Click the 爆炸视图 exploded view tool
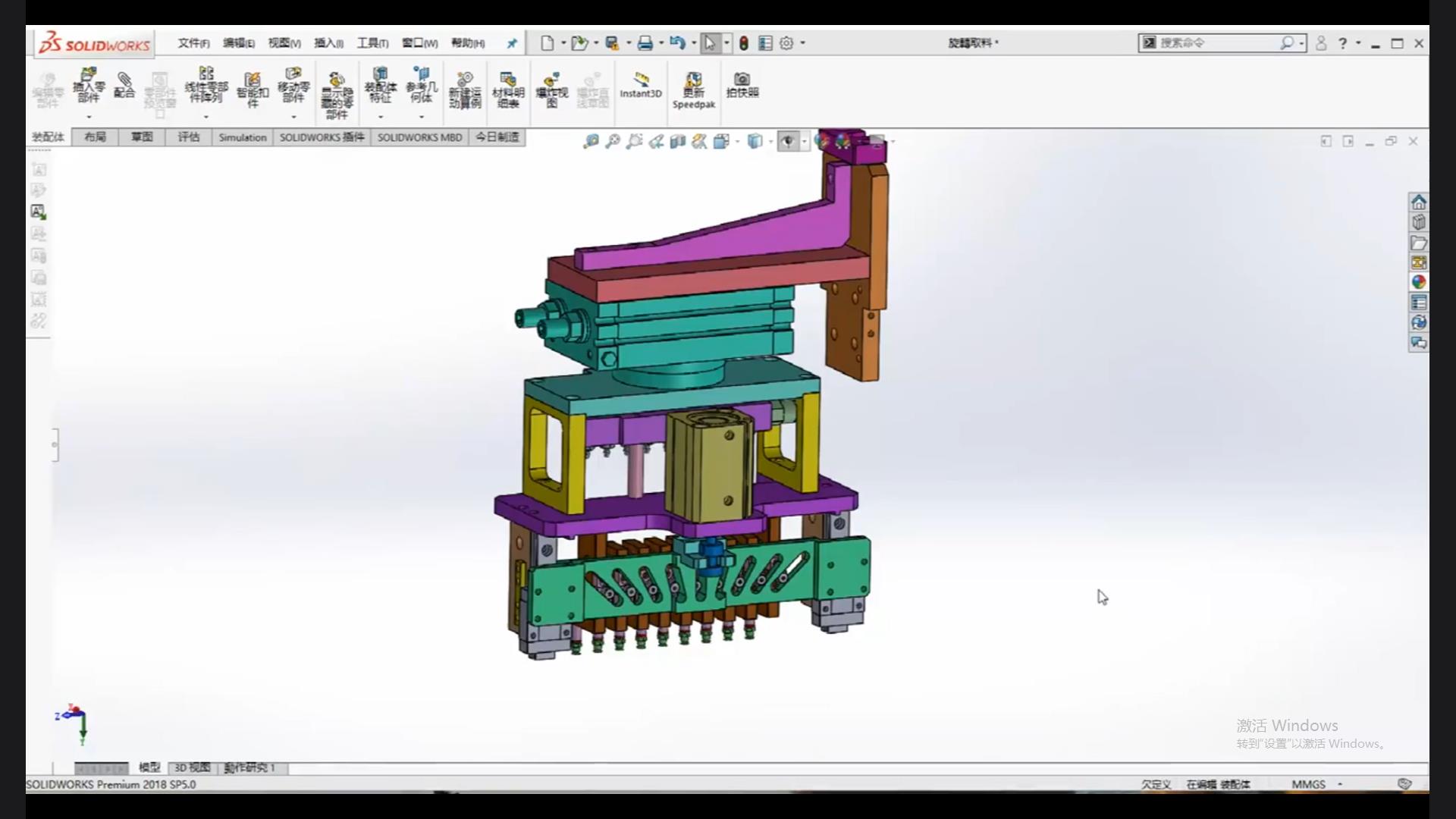 tap(552, 89)
